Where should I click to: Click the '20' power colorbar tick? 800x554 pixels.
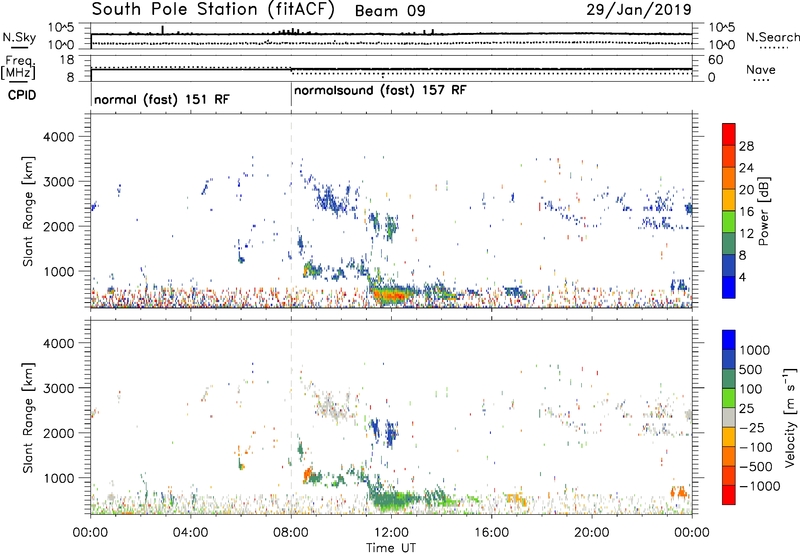pyautogui.click(x=746, y=190)
